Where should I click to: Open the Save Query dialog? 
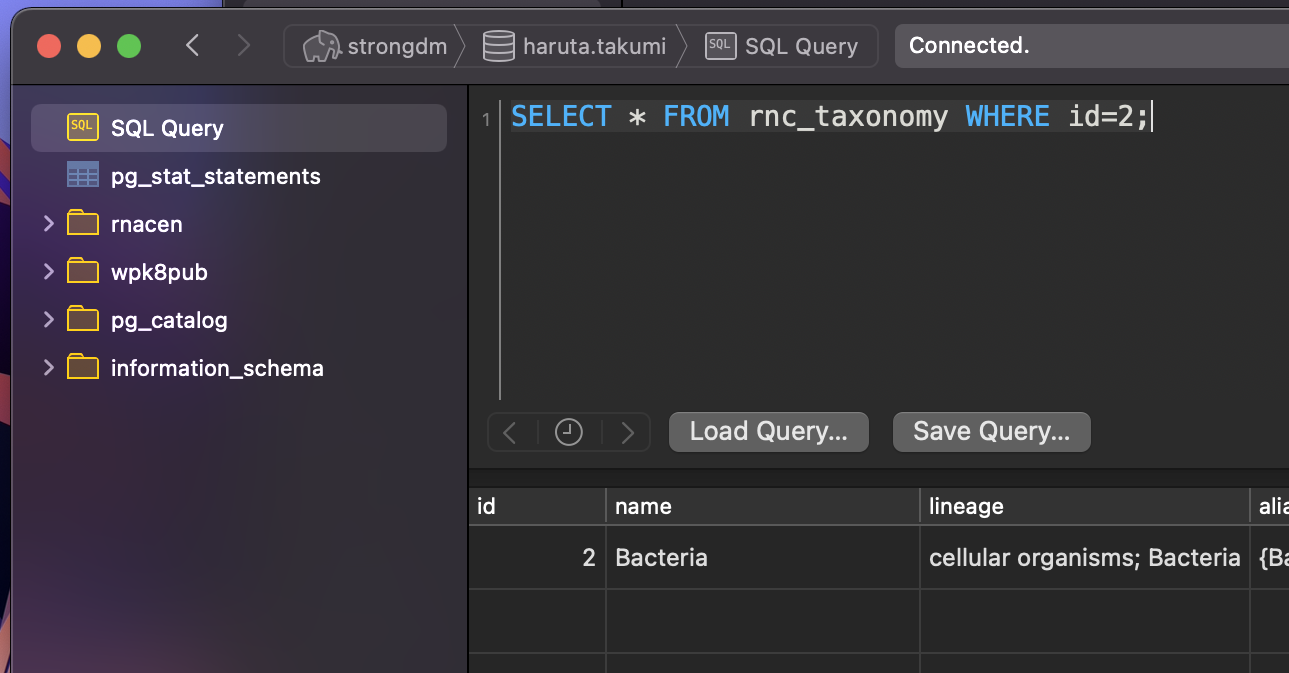click(x=991, y=431)
